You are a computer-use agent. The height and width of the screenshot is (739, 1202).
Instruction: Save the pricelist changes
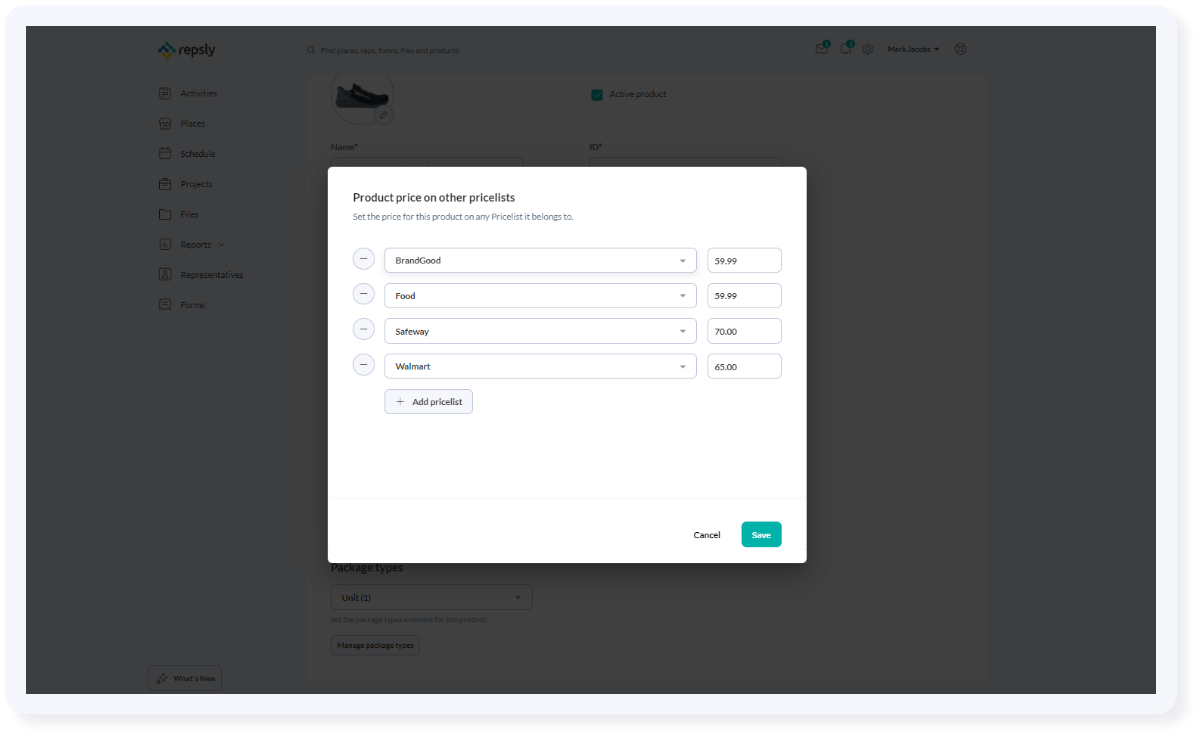pos(761,534)
